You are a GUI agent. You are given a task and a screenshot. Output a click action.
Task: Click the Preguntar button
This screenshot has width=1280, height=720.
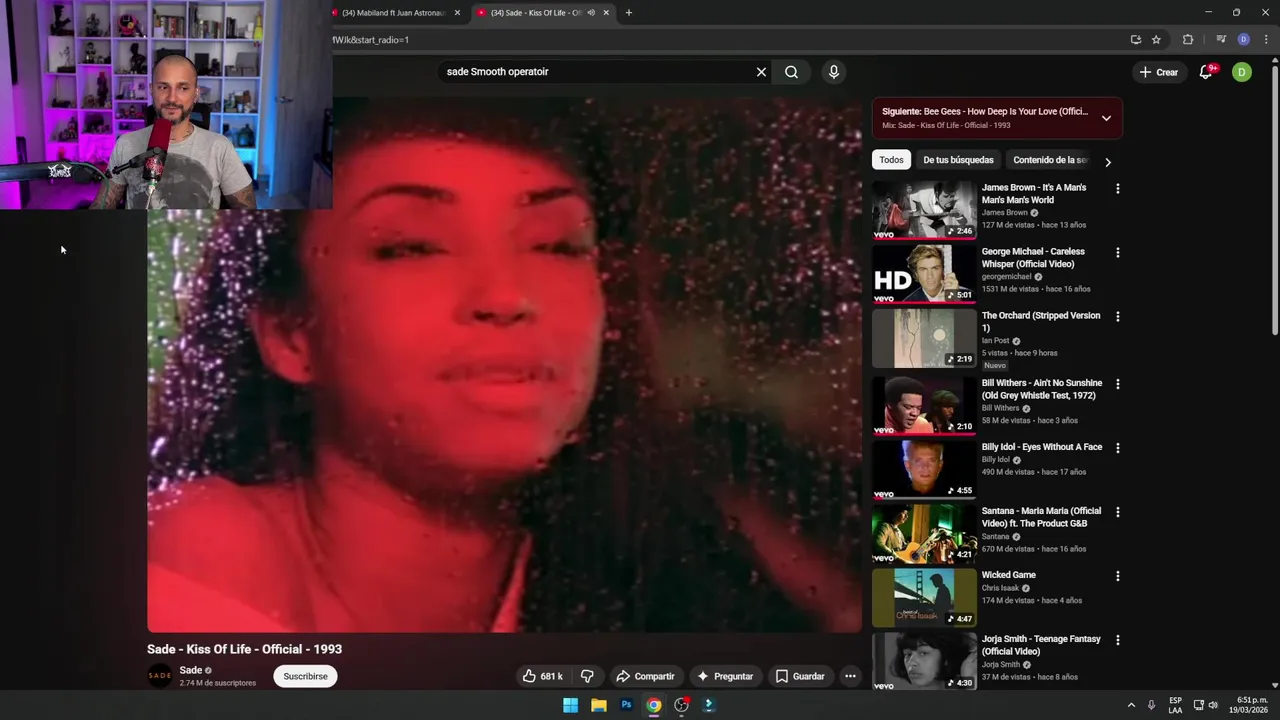(x=725, y=676)
